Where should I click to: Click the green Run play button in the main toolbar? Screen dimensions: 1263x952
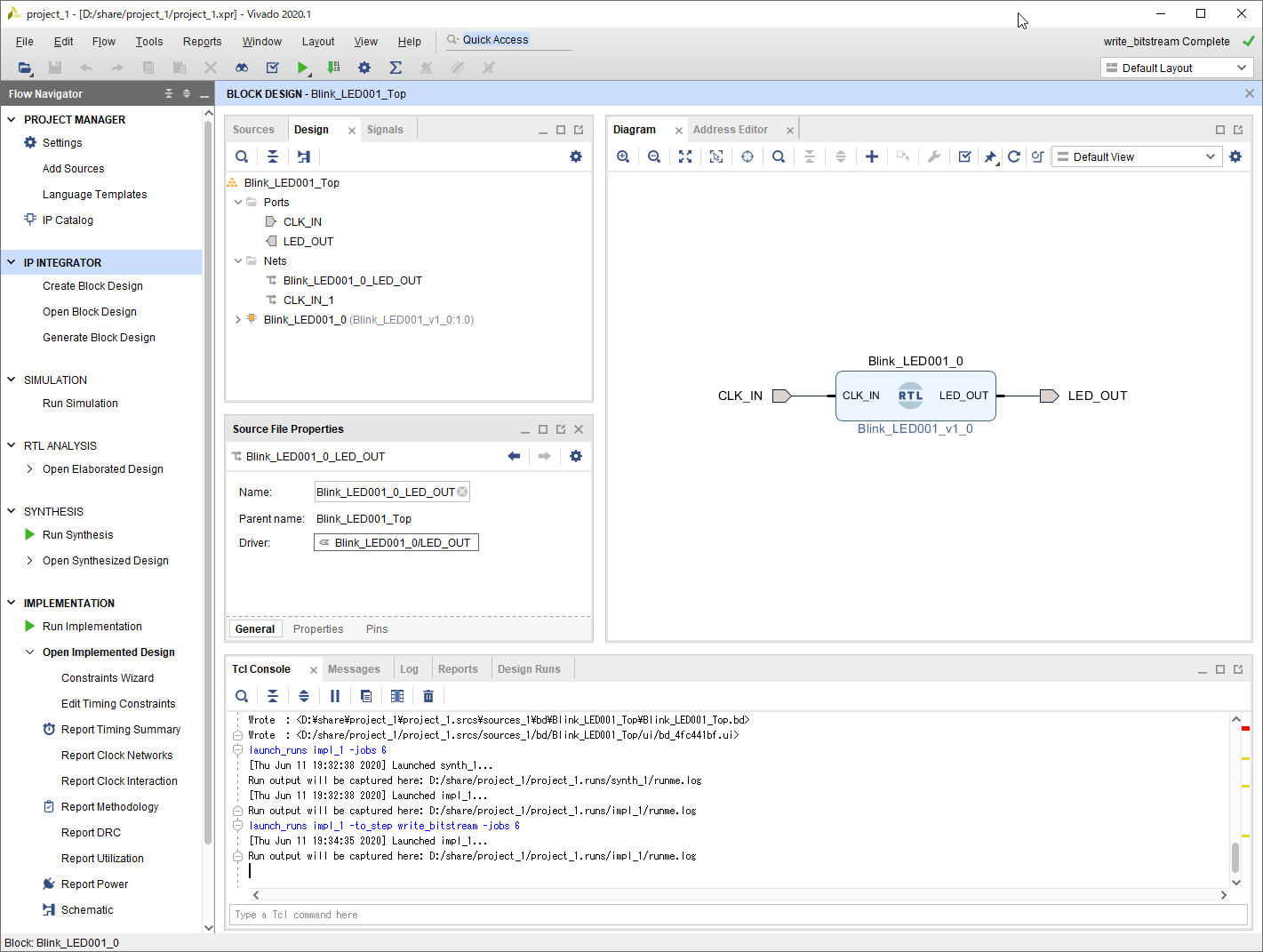click(303, 68)
